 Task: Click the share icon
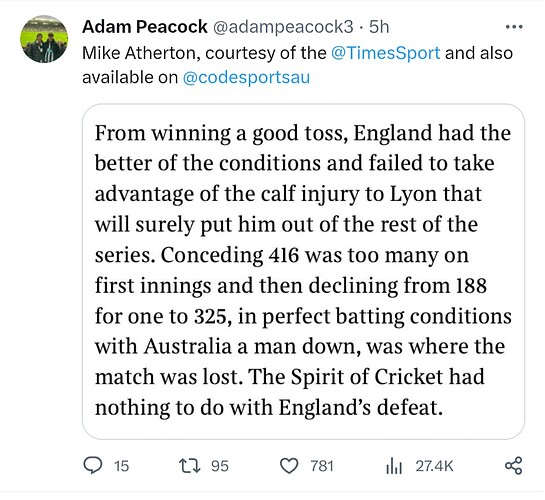tap(514, 466)
